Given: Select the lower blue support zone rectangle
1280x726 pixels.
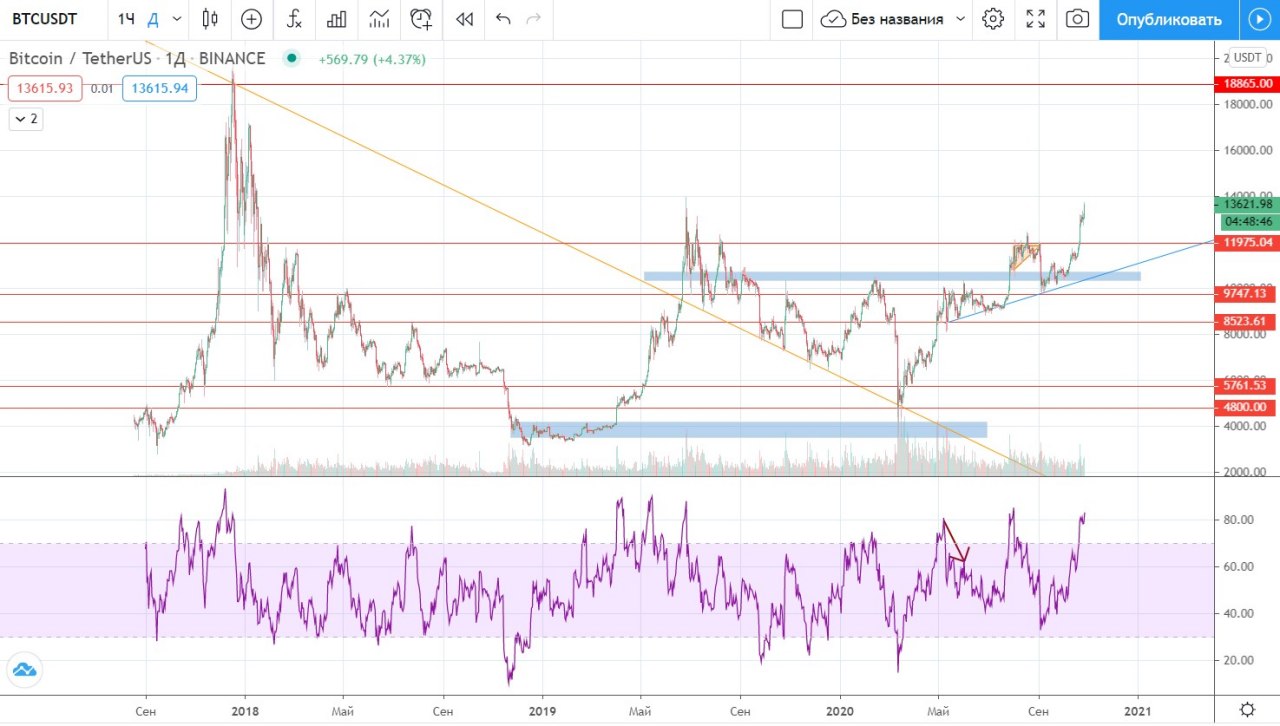Looking at the screenshot, I should pos(749,430).
